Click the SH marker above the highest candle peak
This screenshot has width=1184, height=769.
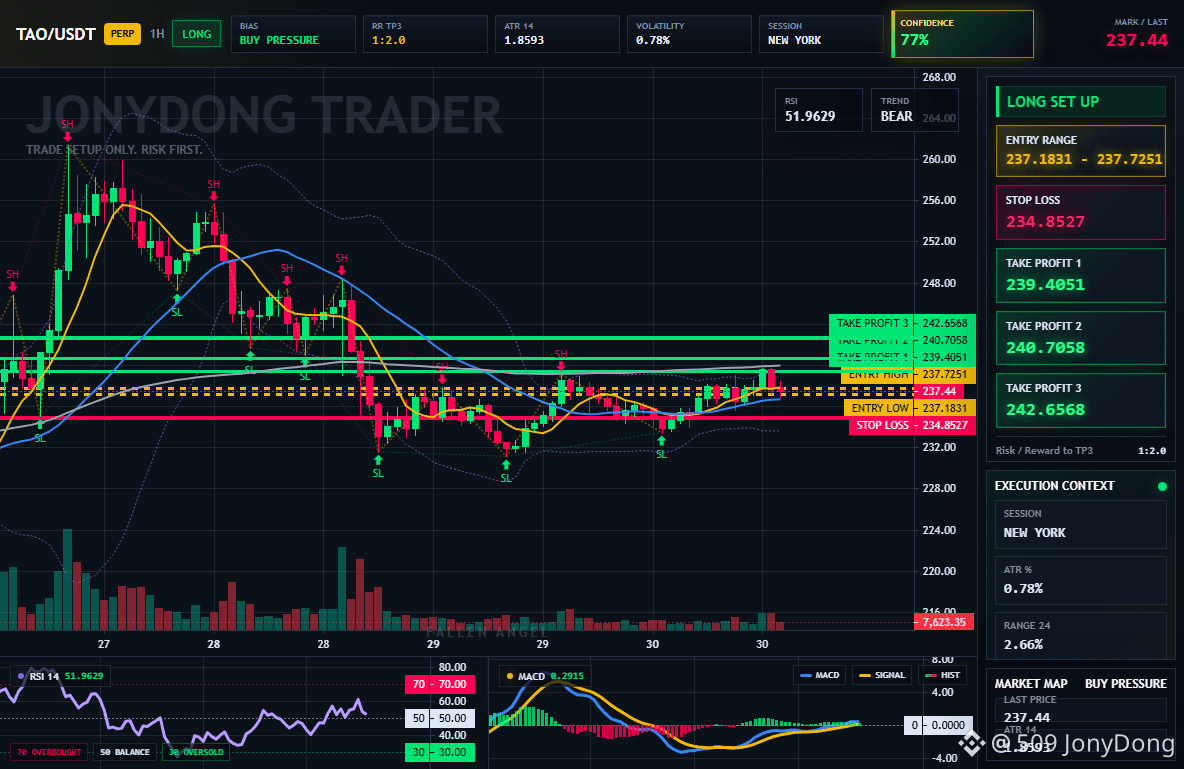[67, 125]
